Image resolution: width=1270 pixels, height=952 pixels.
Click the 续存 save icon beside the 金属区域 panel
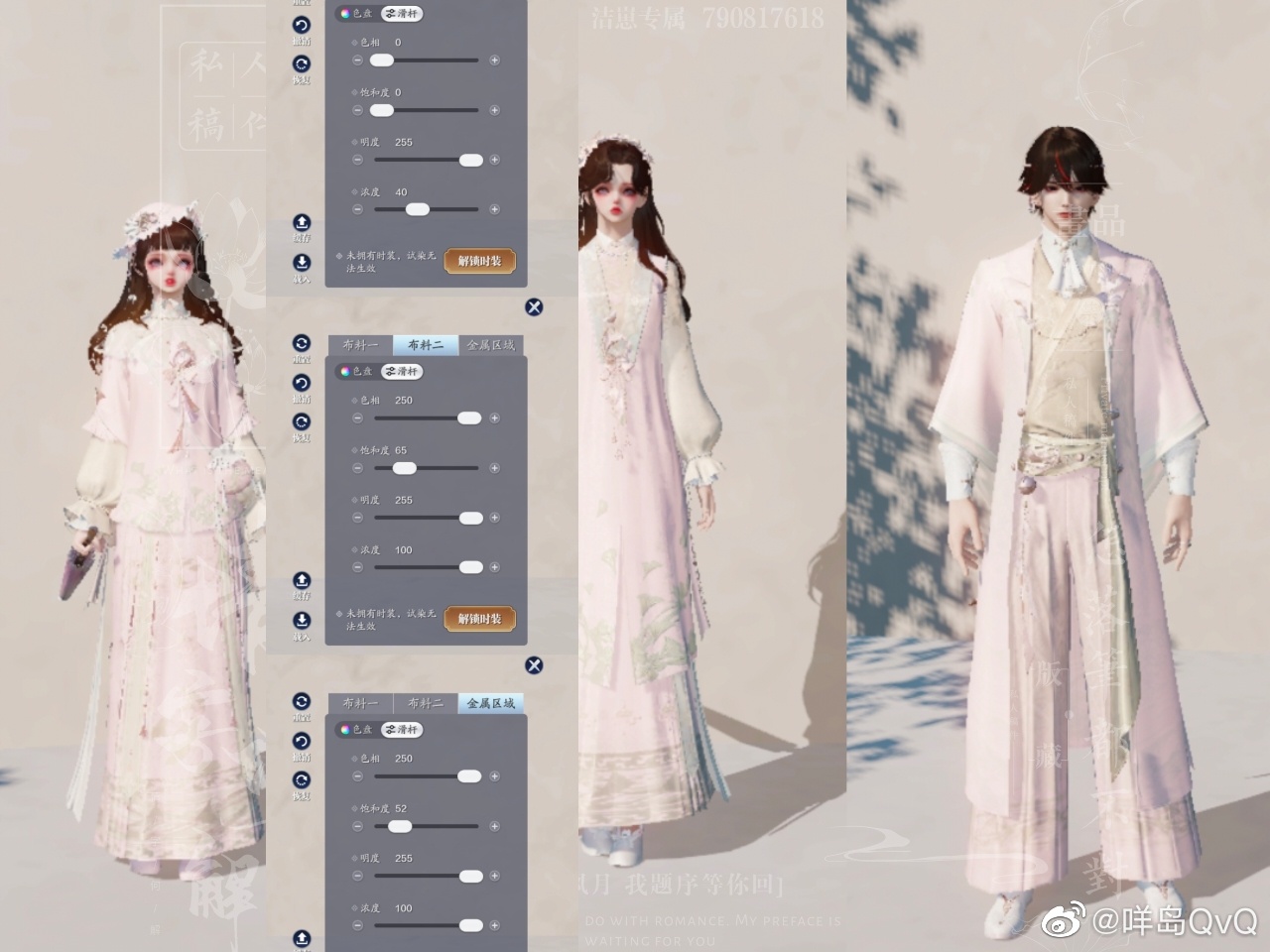click(302, 938)
